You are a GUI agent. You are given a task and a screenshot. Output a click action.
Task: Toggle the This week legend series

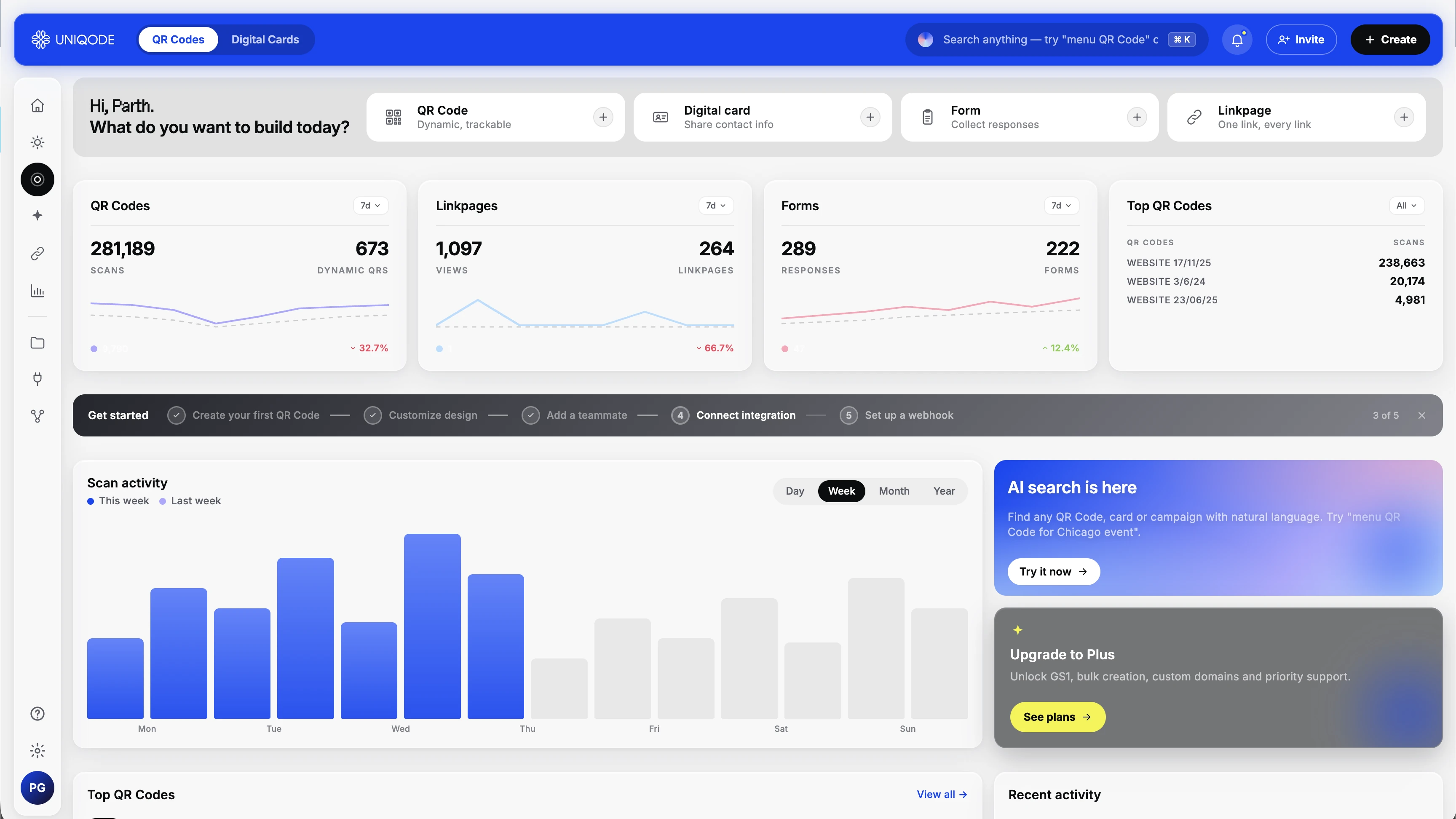(x=118, y=501)
